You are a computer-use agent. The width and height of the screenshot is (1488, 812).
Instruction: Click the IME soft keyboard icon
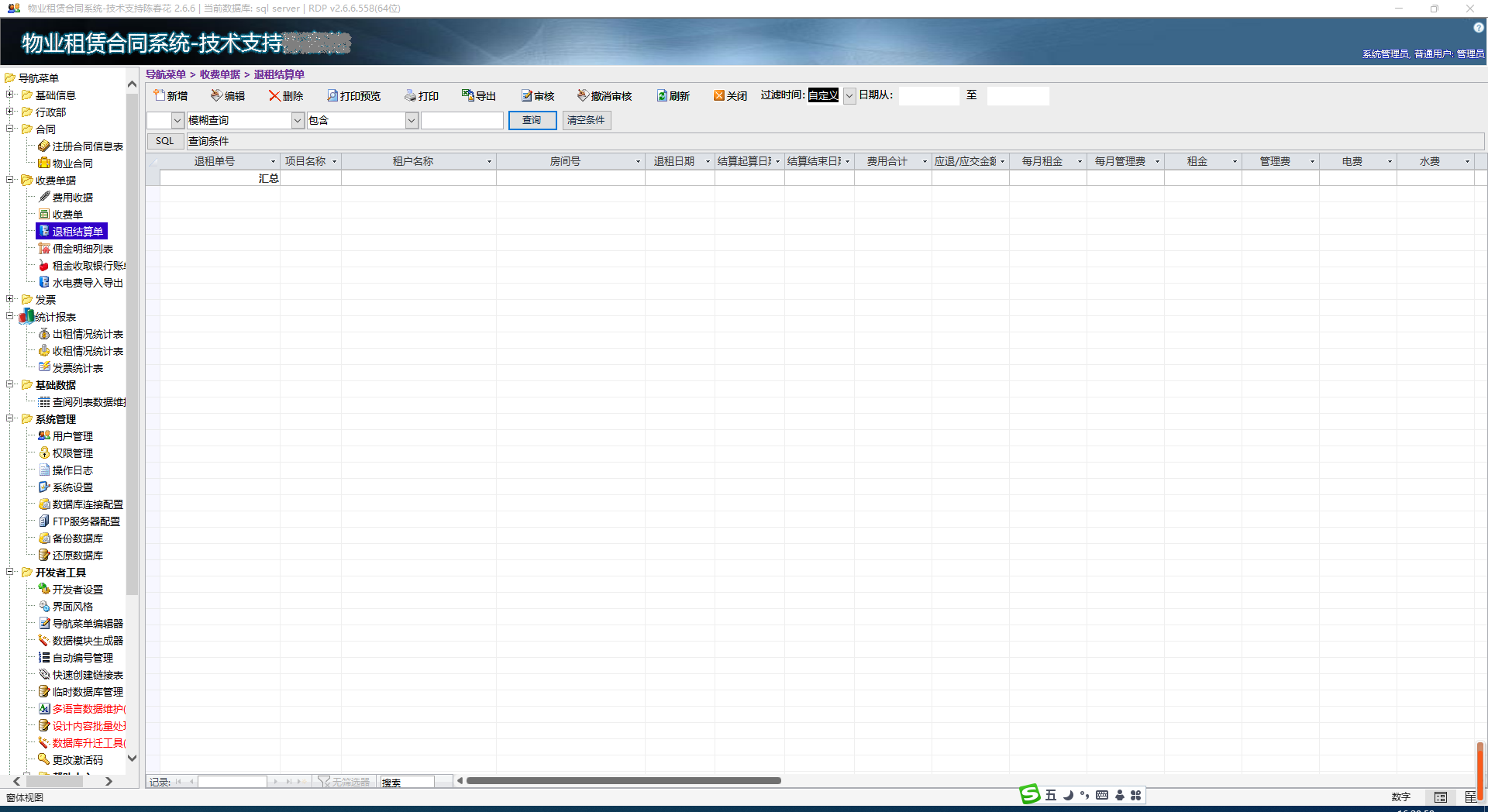(1102, 795)
